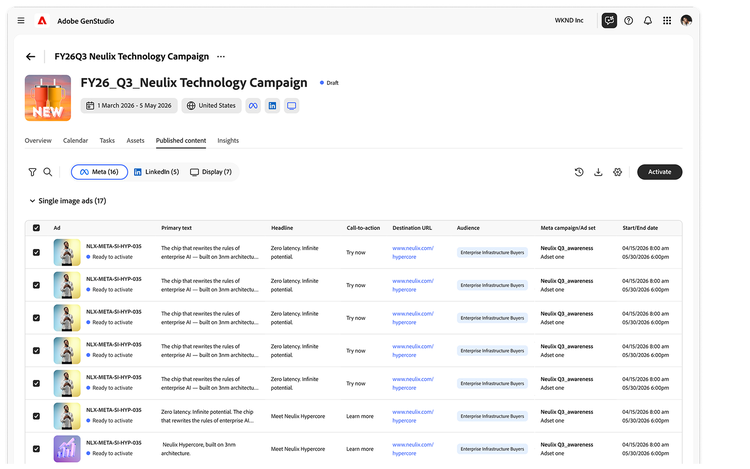Click the Start/End date column header
The height and width of the screenshot is (469, 750).
click(640, 228)
